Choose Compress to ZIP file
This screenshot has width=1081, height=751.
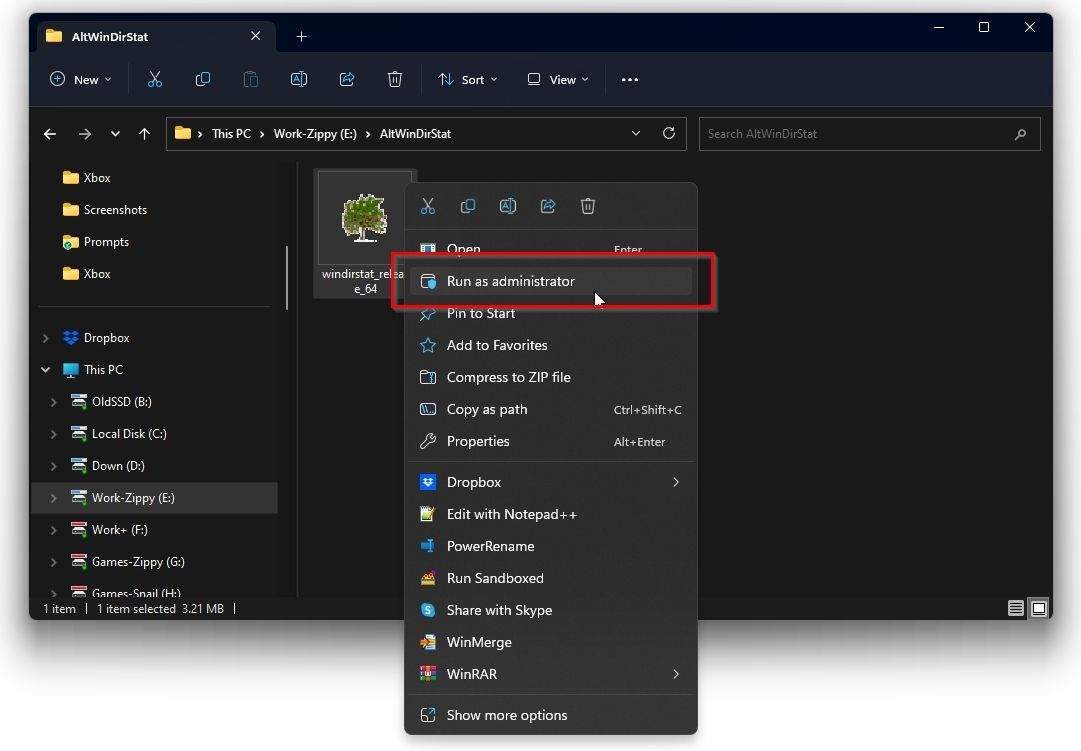point(508,377)
